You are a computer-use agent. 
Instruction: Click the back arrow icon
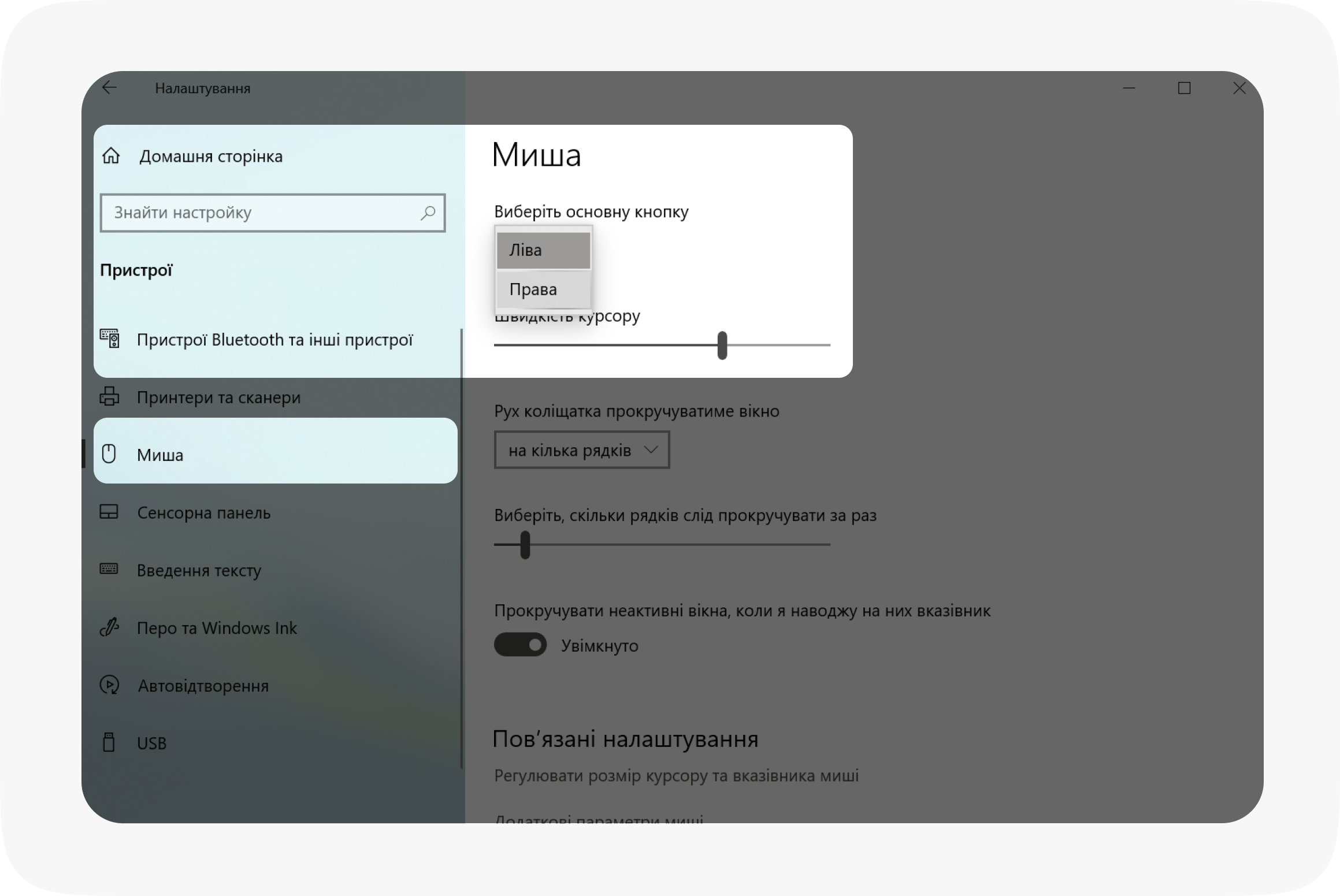pyautogui.click(x=109, y=88)
